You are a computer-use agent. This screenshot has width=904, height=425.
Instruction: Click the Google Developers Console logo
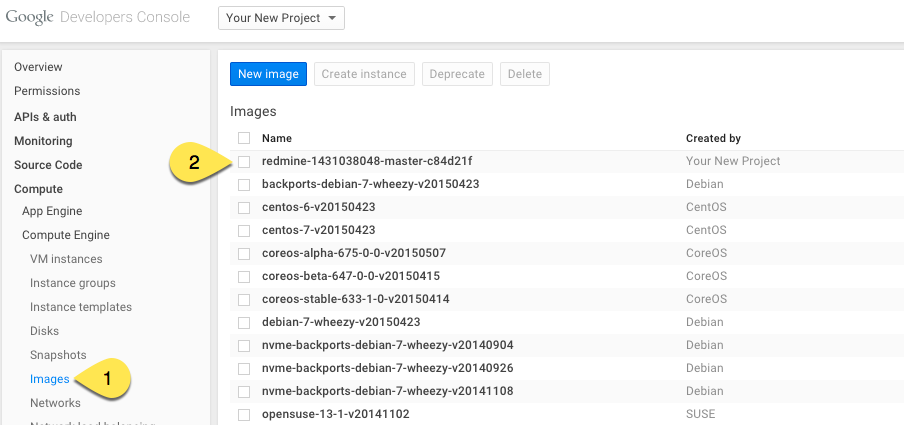tap(97, 17)
